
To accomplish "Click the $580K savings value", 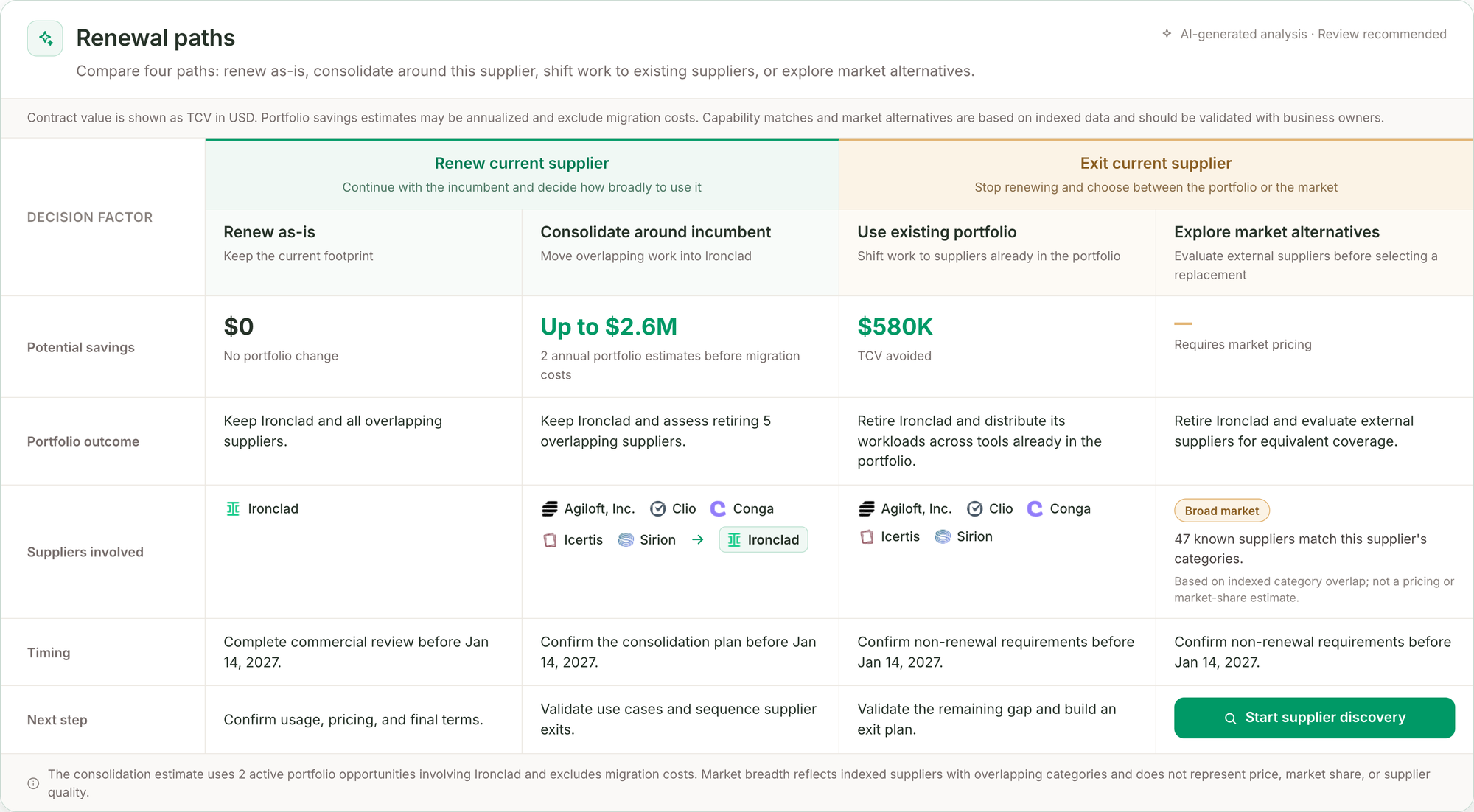I will tap(895, 326).
